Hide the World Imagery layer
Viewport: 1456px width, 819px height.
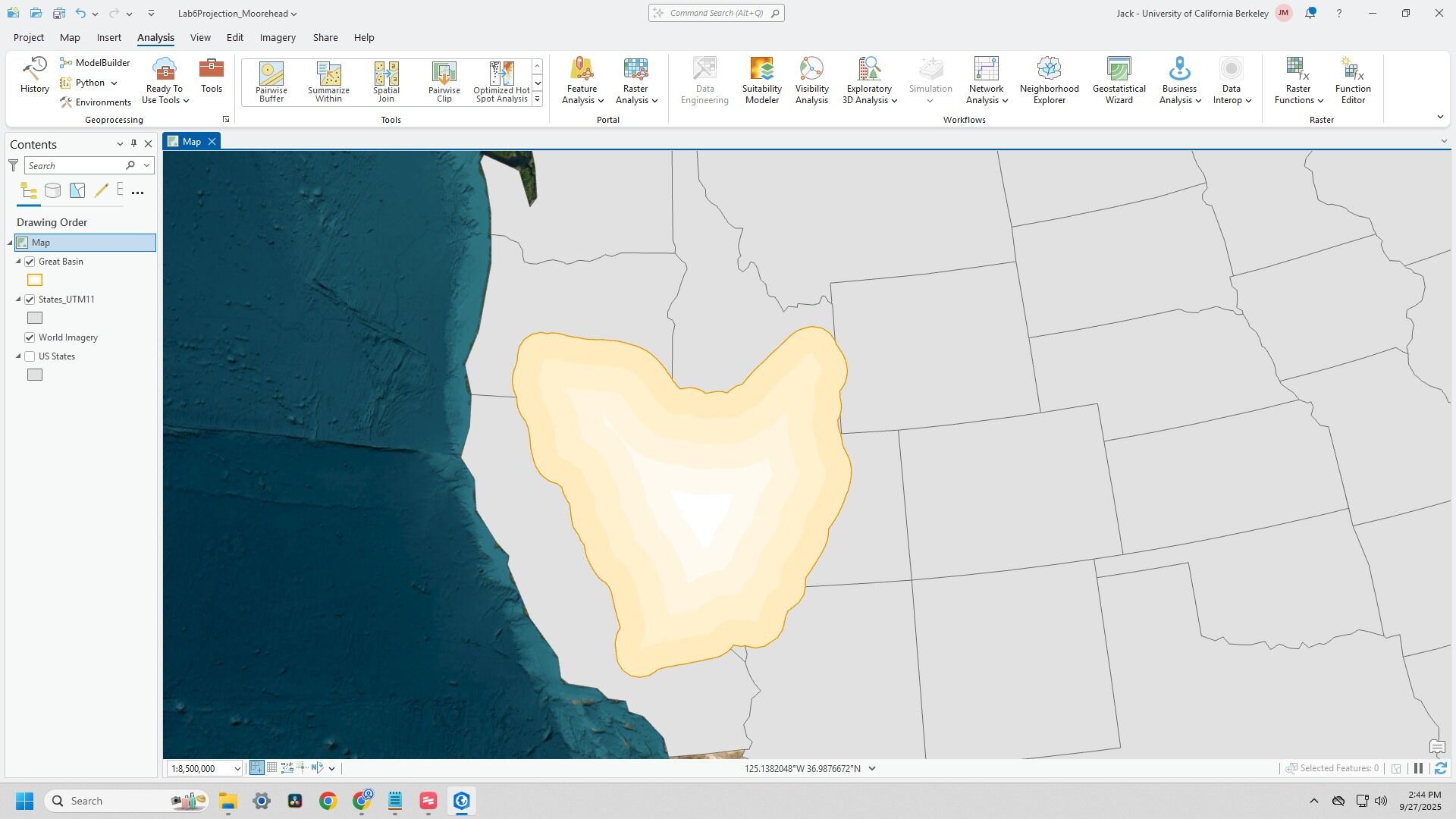[30, 337]
